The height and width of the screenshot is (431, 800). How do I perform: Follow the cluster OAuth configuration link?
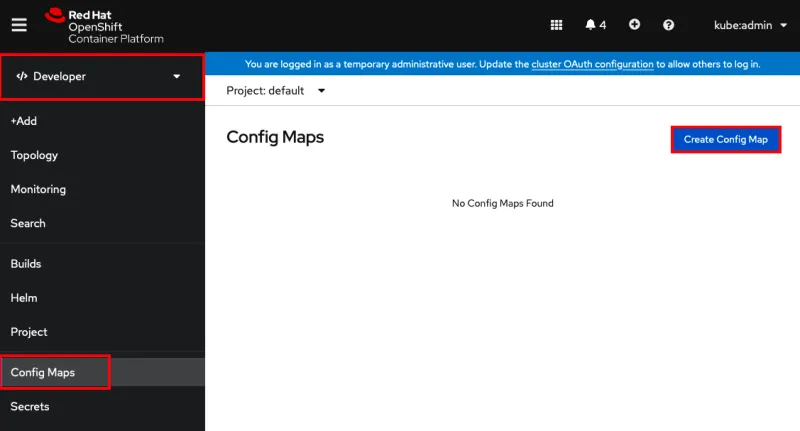592,64
